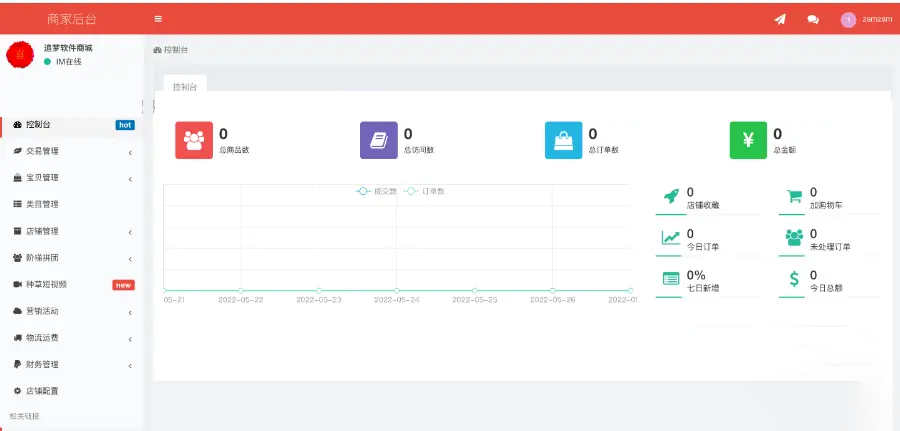Viewport: 900px width, 431px height.
Task: Click the paper plane icon in header
Action: pyautogui.click(x=780, y=19)
